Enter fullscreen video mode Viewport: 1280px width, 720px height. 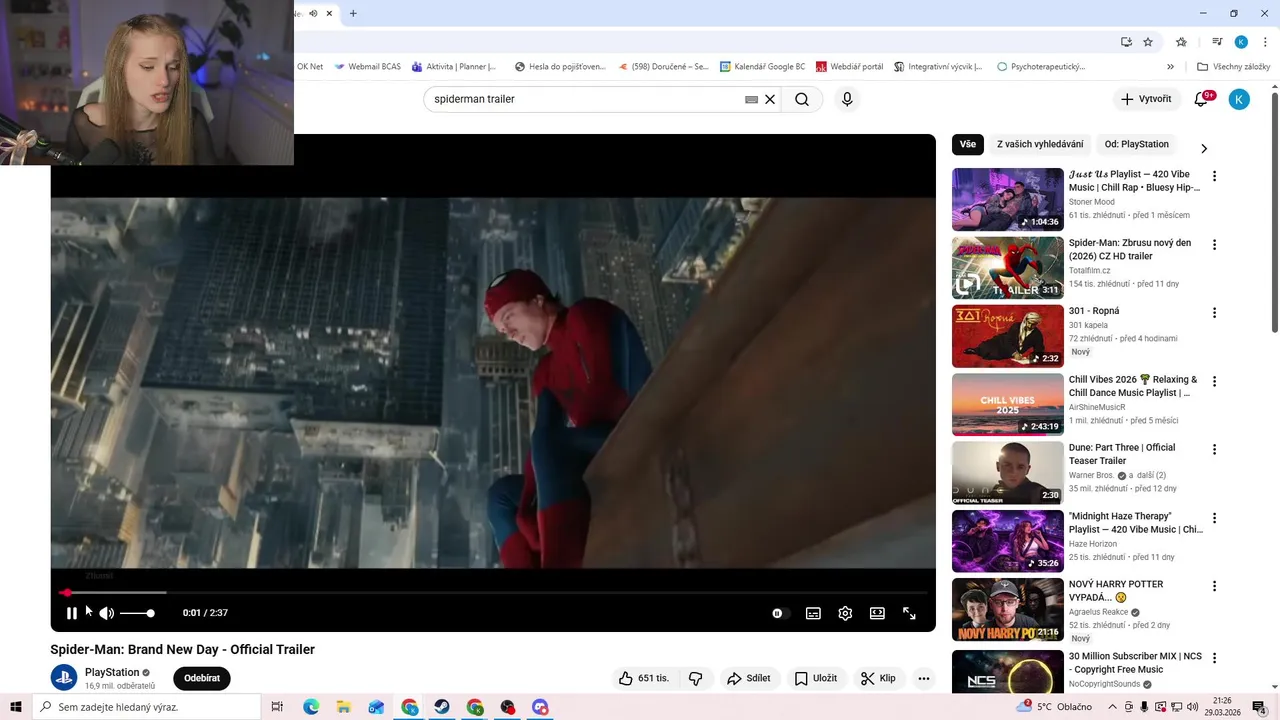[909, 613]
